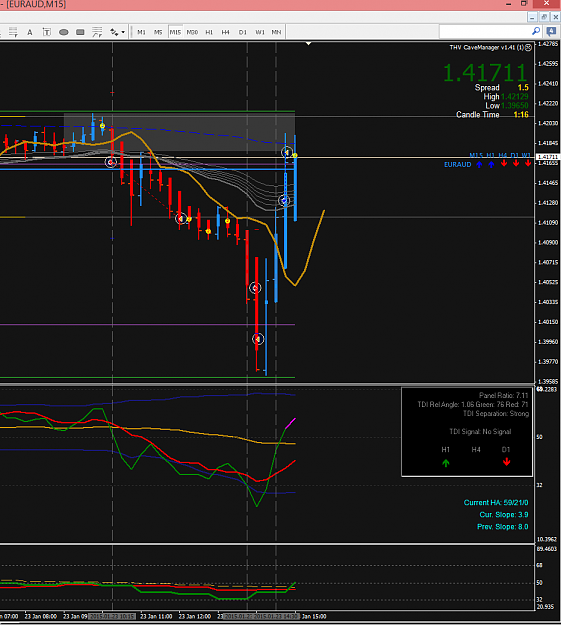The height and width of the screenshot is (625, 561).
Task: Click the 1.42785 price scale label
Action: point(548,44)
